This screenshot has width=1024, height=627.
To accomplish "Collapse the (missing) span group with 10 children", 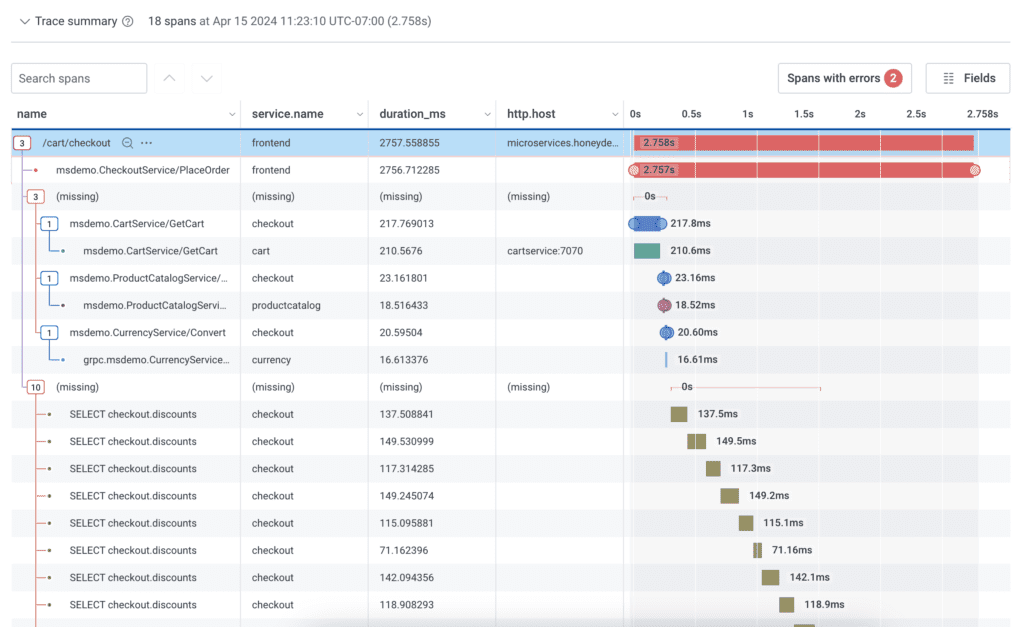I will click(x=35, y=387).
